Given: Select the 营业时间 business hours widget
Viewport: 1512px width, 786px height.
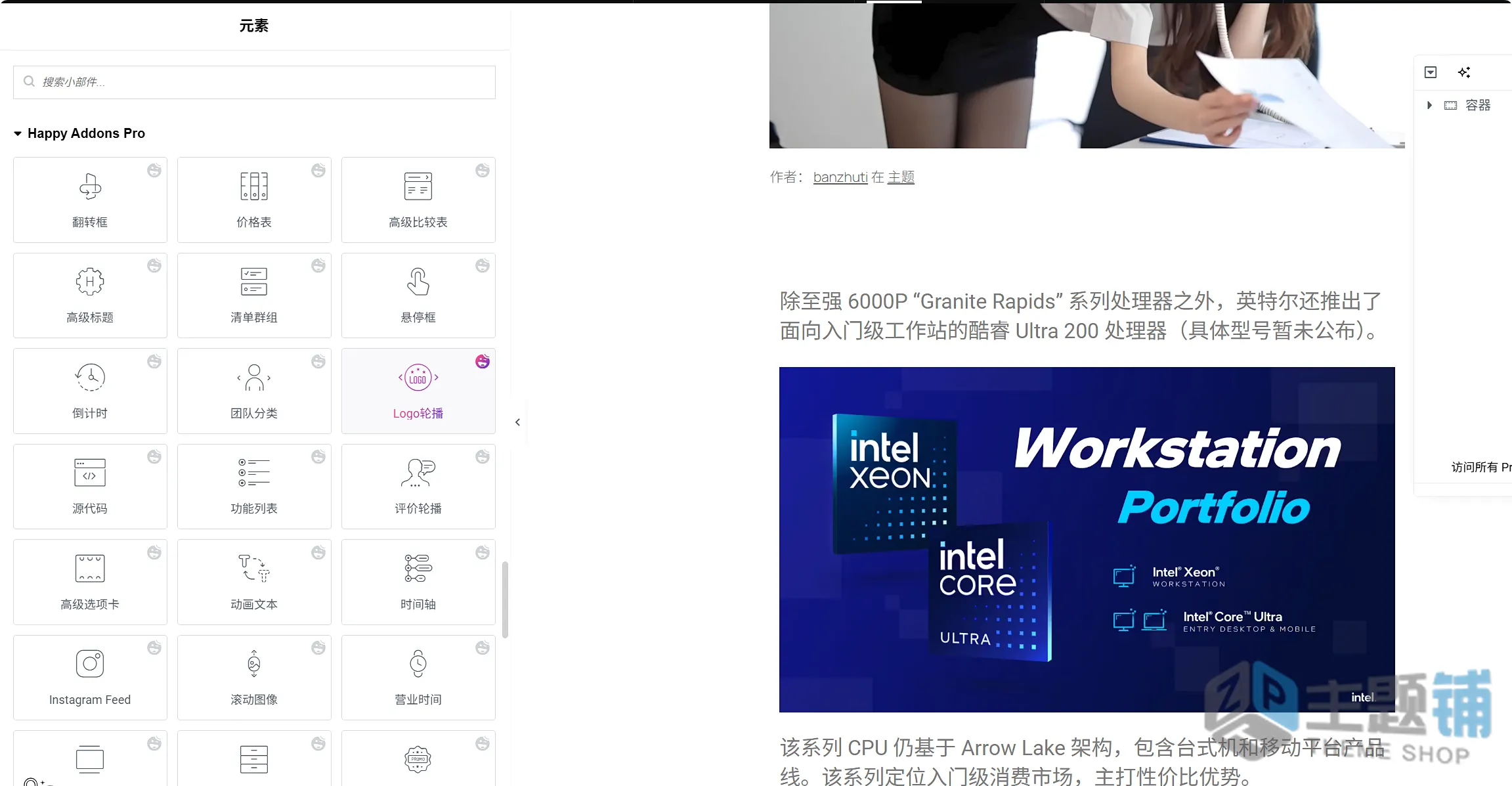Looking at the screenshot, I should 418,678.
